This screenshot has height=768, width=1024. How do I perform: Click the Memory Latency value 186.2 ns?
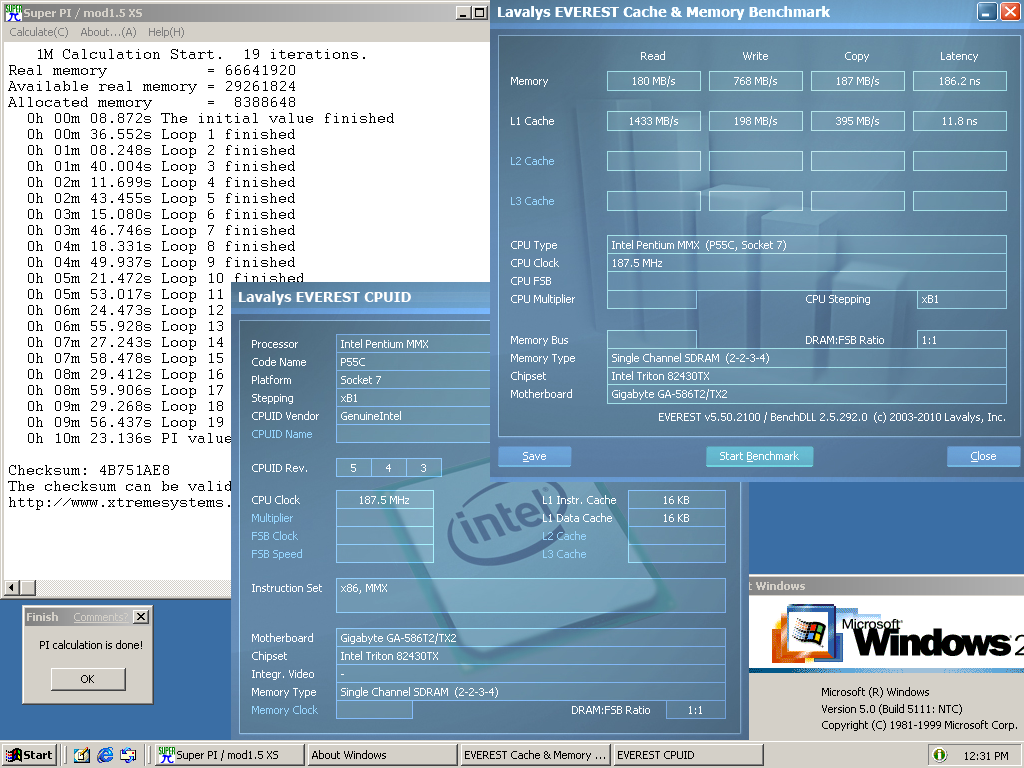click(959, 81)
